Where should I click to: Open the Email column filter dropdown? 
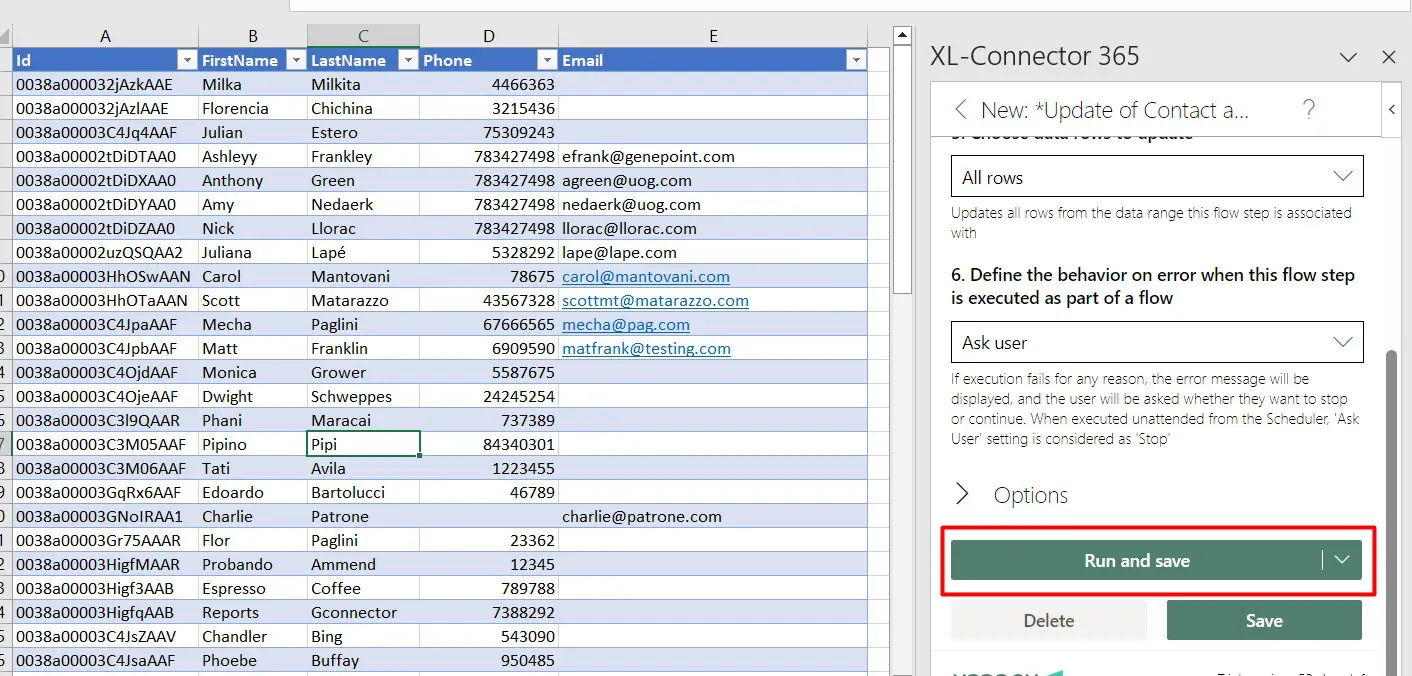[x=854, y=61]
